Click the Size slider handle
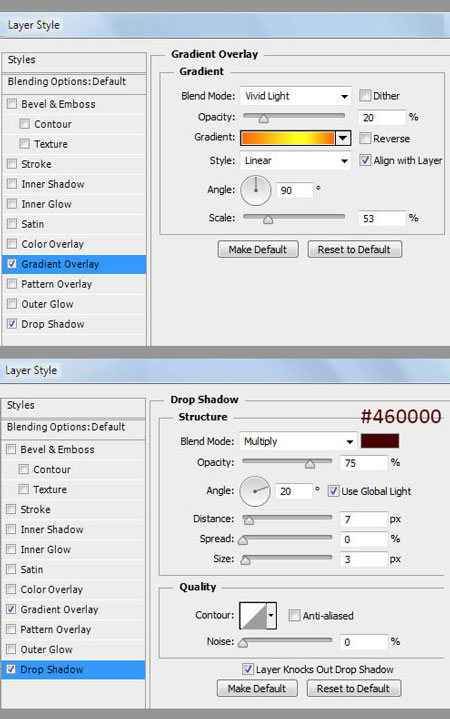The height and width of the screenshot is (719, 450). click(x=246, y=560)
